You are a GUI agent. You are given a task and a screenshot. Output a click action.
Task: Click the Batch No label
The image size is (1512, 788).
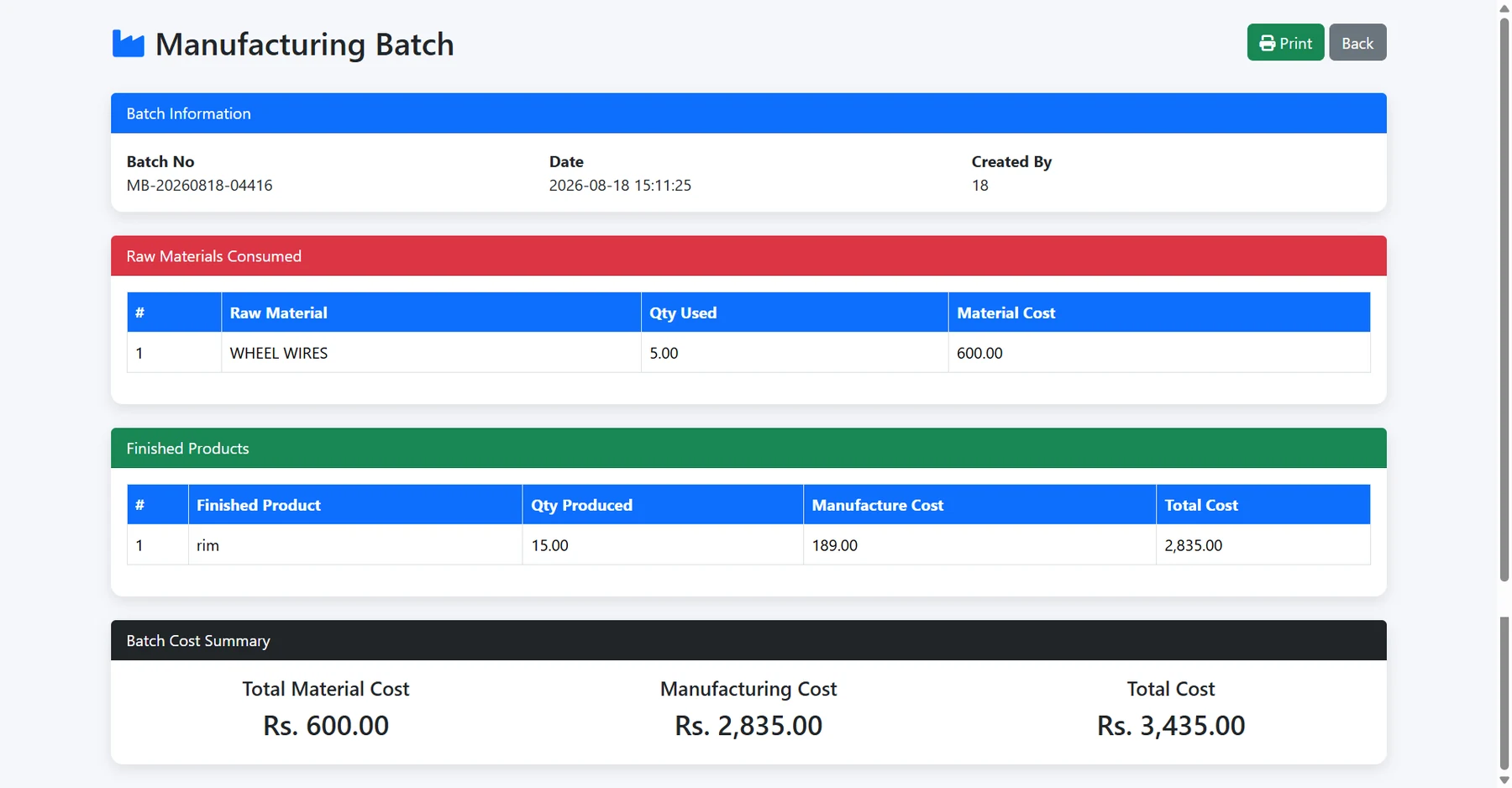point(160,161)
